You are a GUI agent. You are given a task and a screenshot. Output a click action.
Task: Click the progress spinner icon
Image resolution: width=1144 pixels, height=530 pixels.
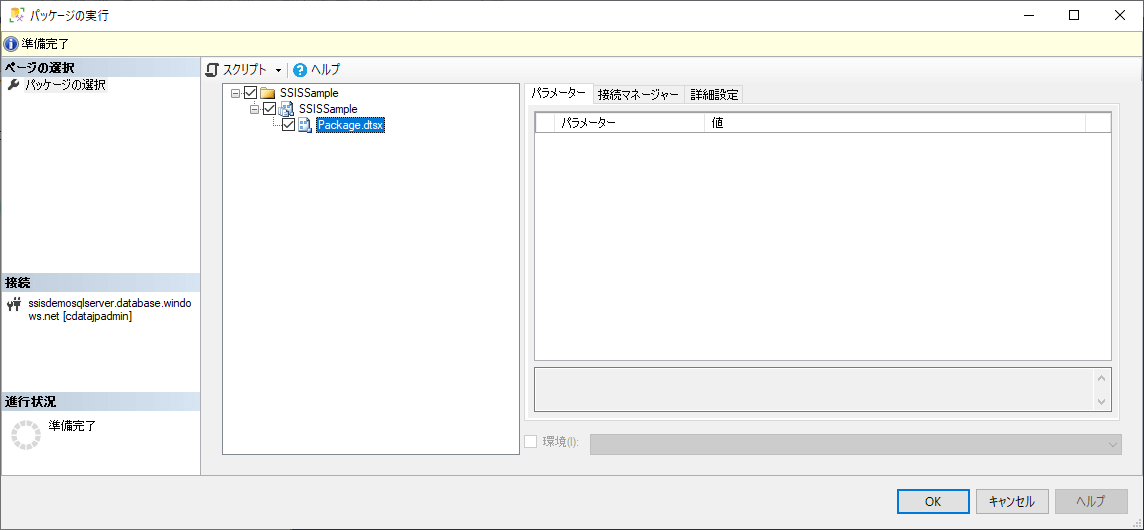pos(26,435)
